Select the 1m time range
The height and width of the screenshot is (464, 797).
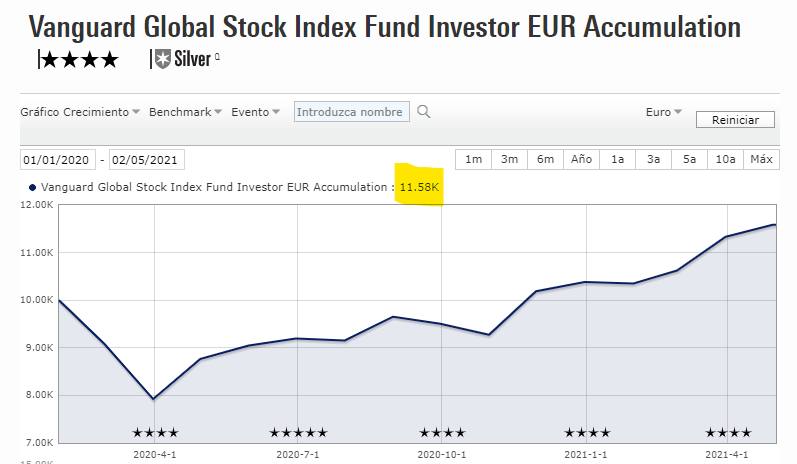[x=474, y=159]
